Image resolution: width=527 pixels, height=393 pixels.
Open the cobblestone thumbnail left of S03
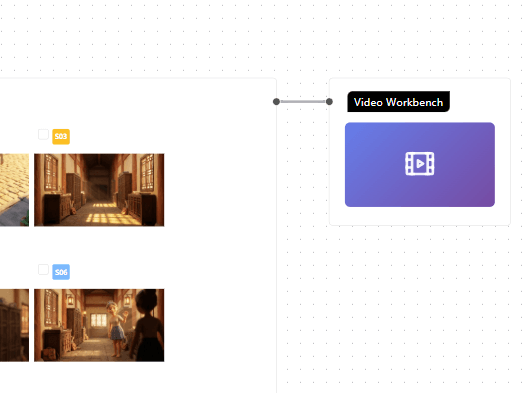14,190
